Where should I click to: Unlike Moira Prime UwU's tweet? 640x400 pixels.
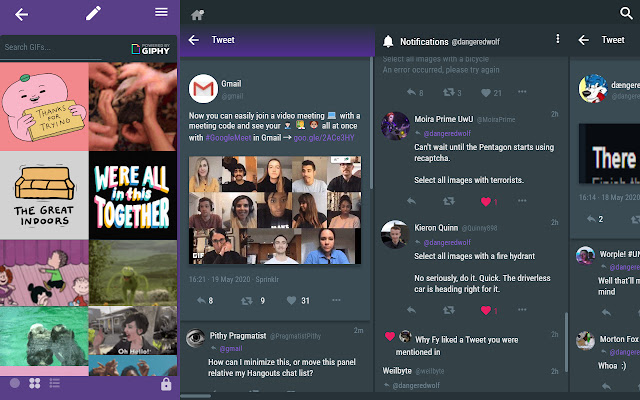[485, 202]
